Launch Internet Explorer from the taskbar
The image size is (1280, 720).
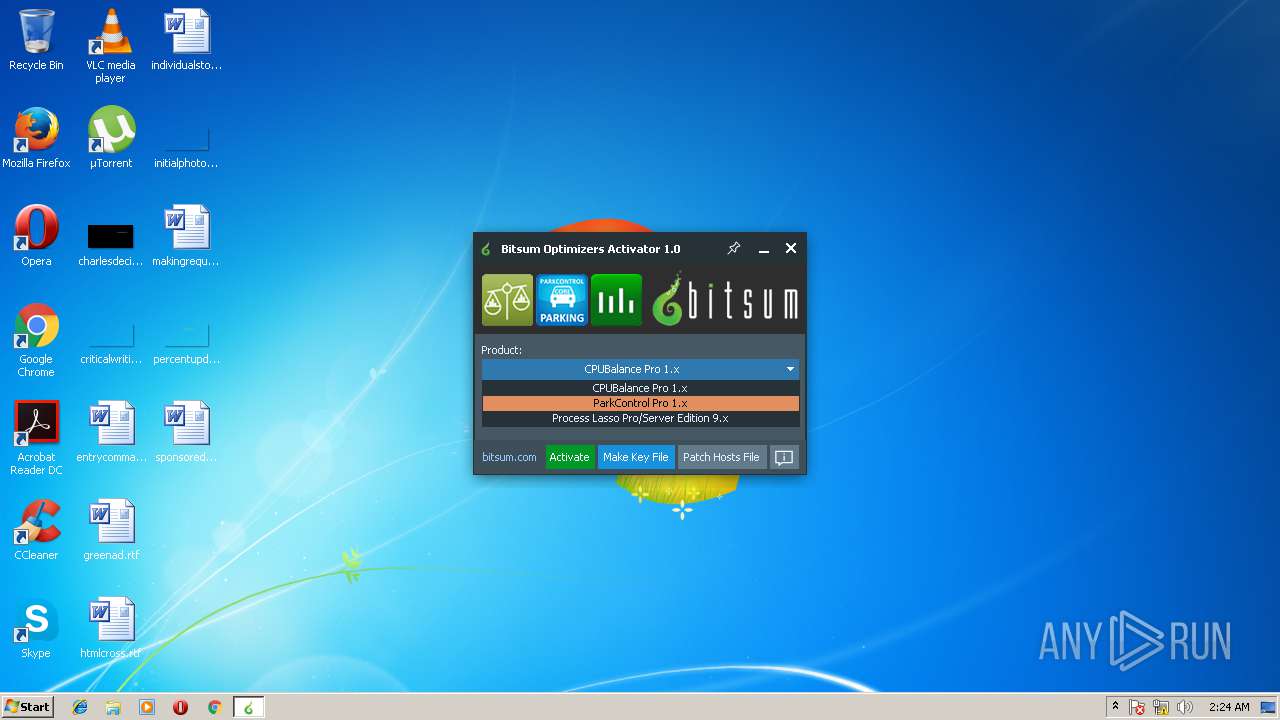point(80,707)
